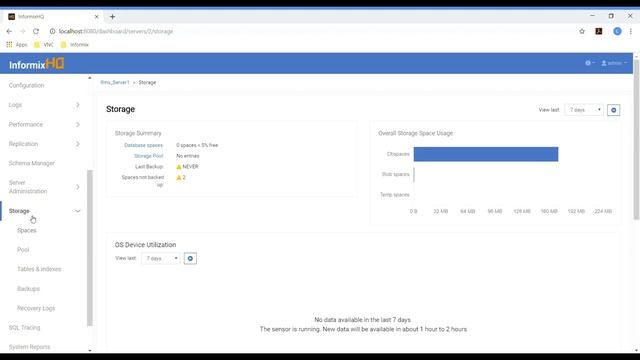Reload the current page
This screenshot has height=360, width=640.
(36, 31)
